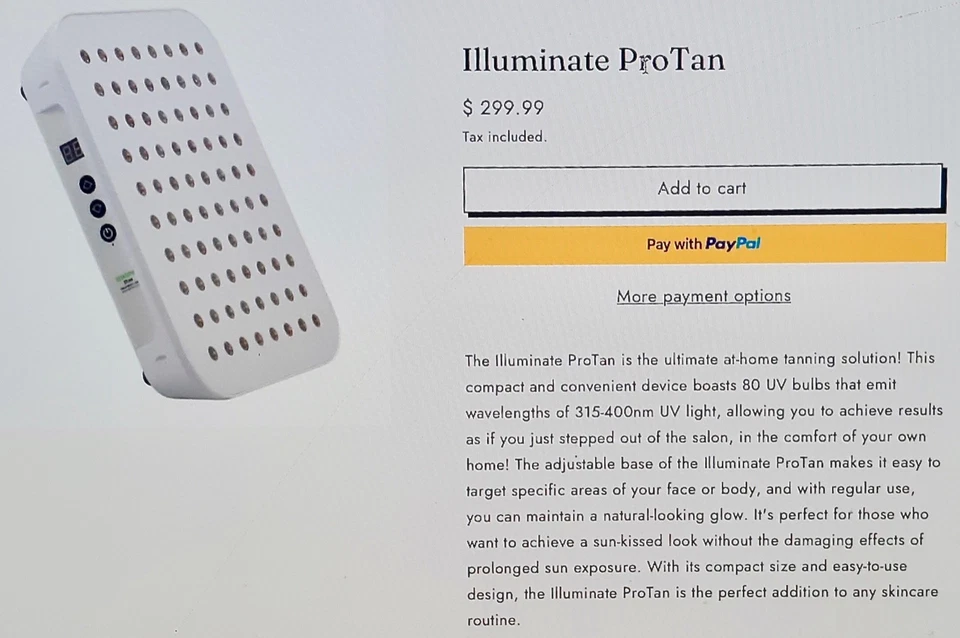Image resolution: width=960 pixels, height=638 pixels.
Task: Click the digital timer display on the device
Action: coord(70,152)
